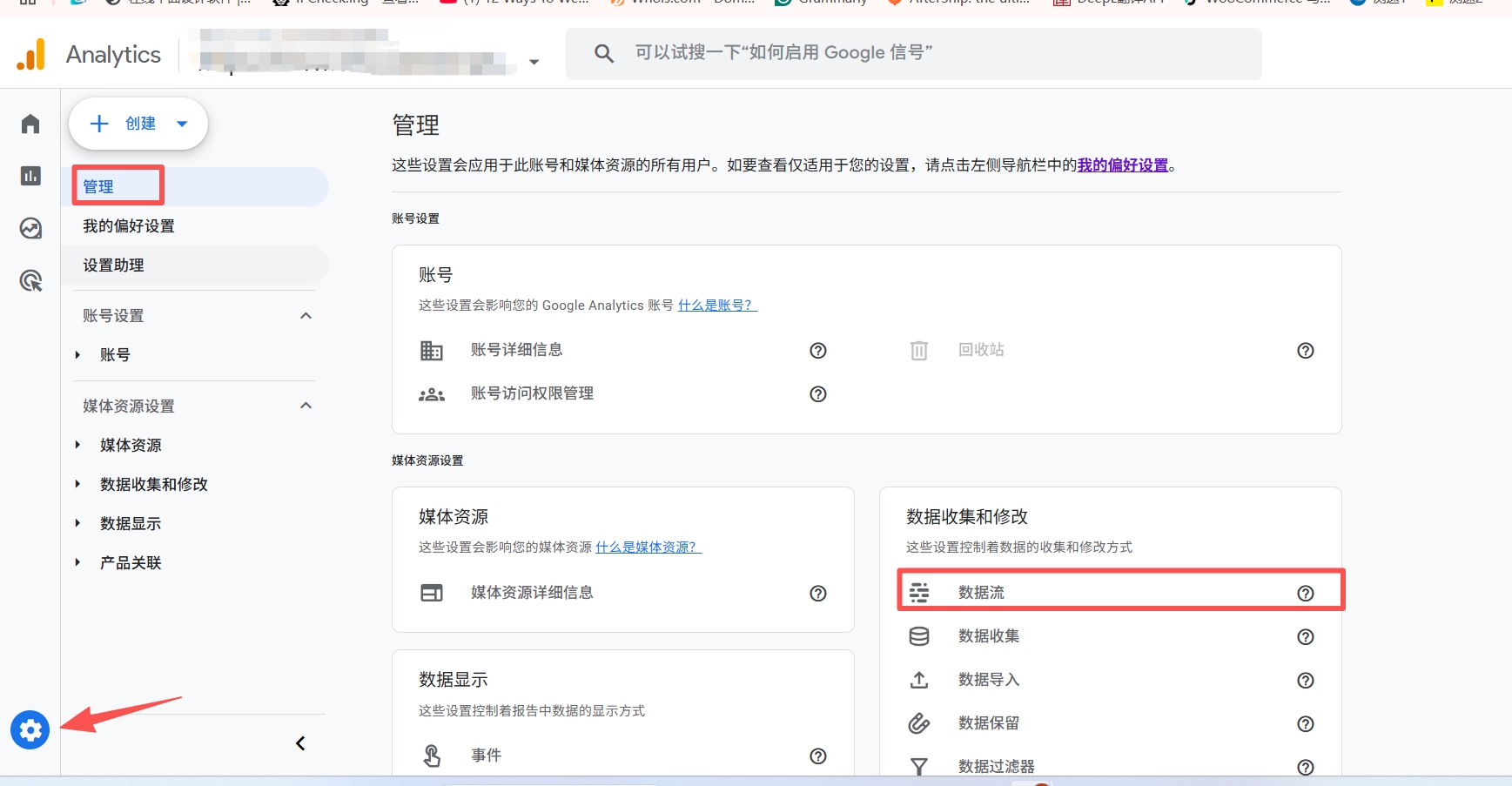Open the Home icon in left rail
This screenshot has width=1512, height=786.
pyautogui.click(x=30, y=124)
